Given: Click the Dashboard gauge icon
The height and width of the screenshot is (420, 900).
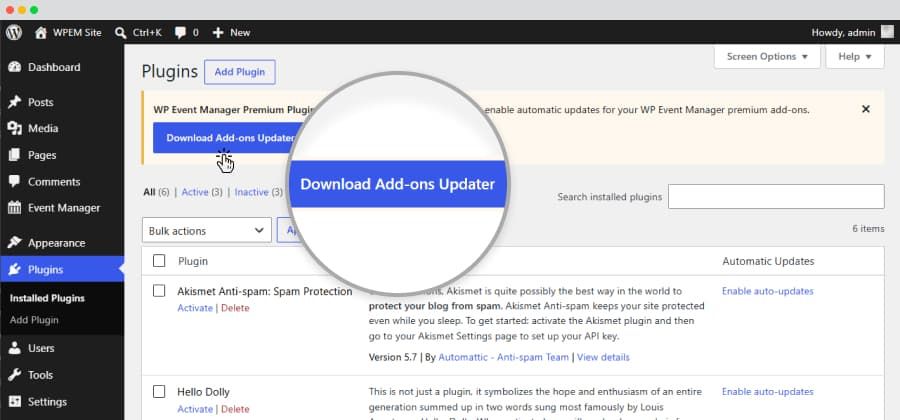Looking at the screenshot, I should (x=14, y=67).
